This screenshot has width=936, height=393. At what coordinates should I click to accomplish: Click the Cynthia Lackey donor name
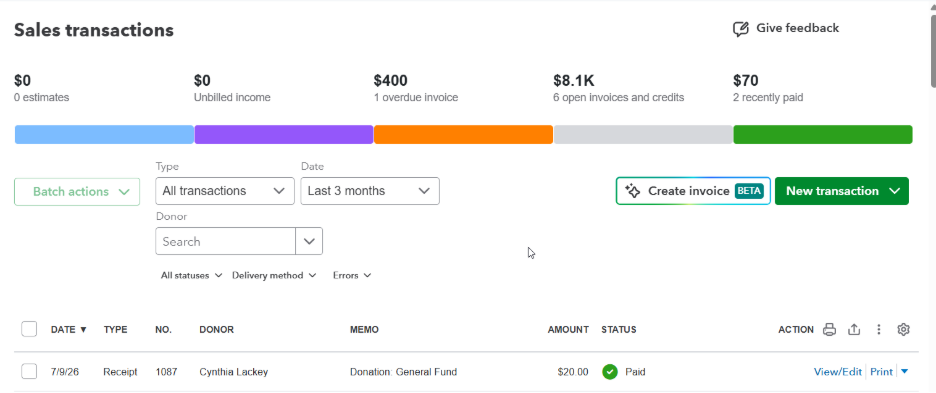coord(233,371)
